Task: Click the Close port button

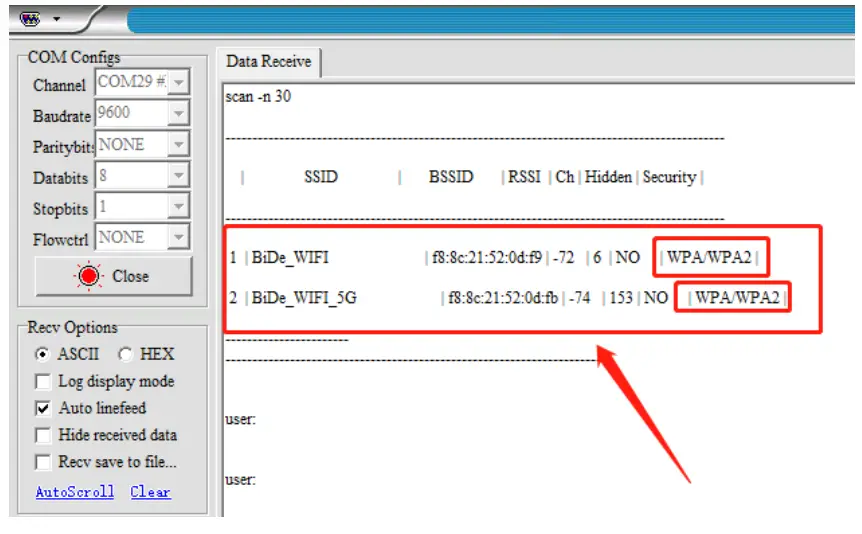Action: tap(114, 276)
